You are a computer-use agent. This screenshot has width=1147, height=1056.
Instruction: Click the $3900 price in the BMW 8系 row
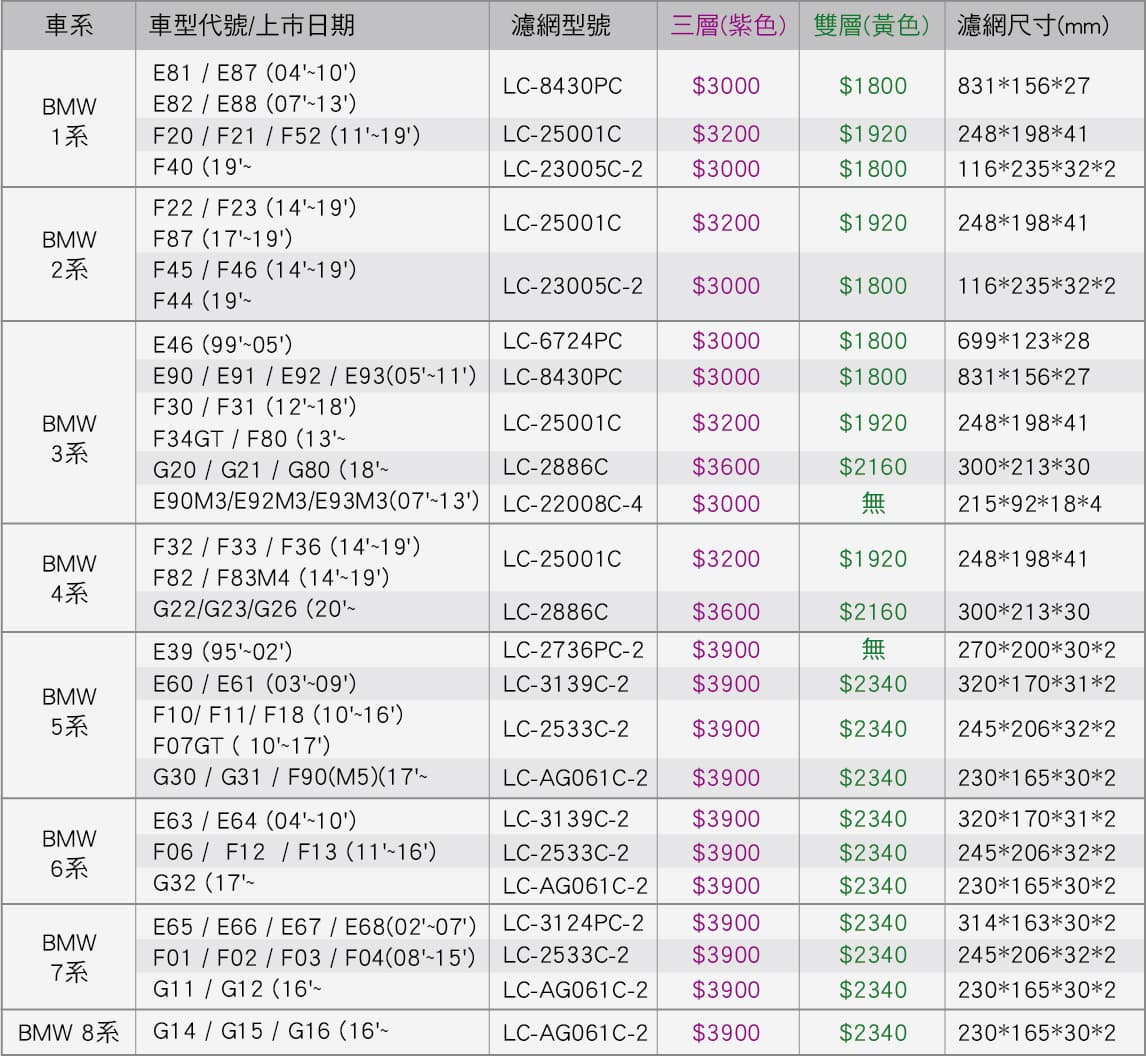tap(726, 1033)
